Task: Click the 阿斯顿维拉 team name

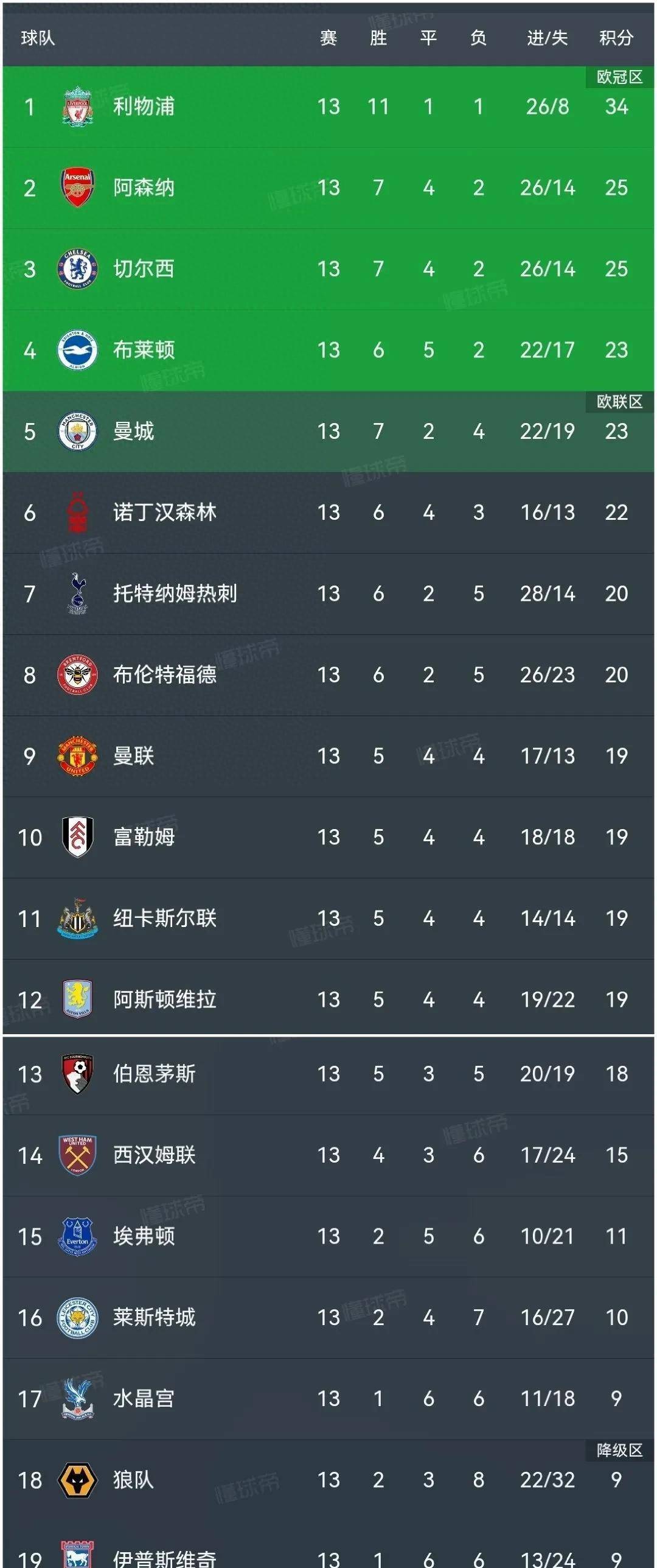Action: pos(164,999)
